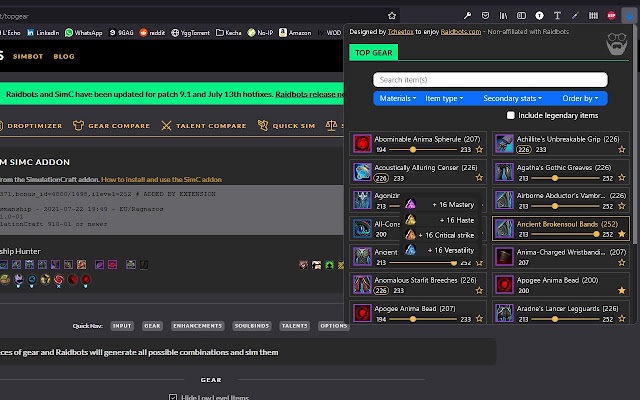
Task: Click Anima-Charged Wristbanding item icon
Action: (504, 257)
